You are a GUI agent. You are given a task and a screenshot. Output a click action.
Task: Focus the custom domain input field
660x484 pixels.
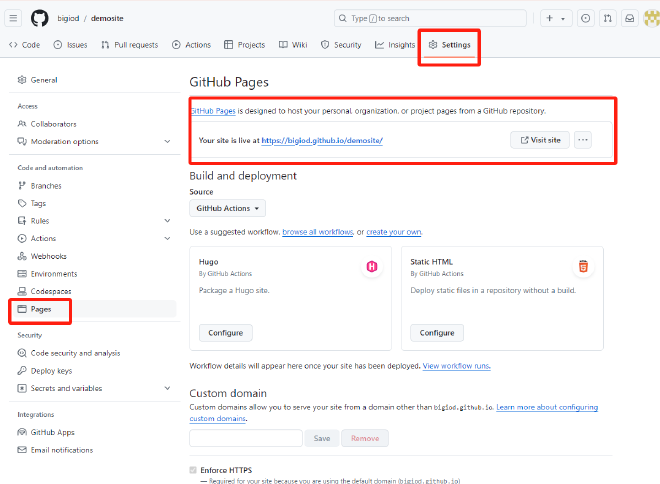point(246,438)
